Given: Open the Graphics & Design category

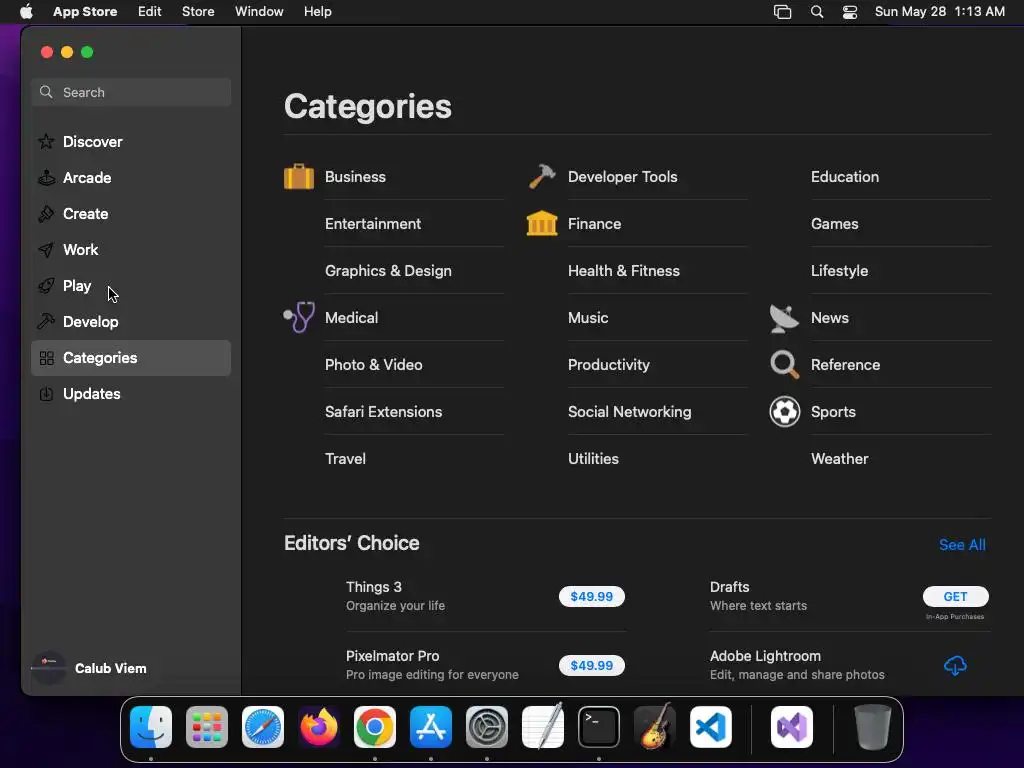Looking at the screenshot, I should click(388, 270).
